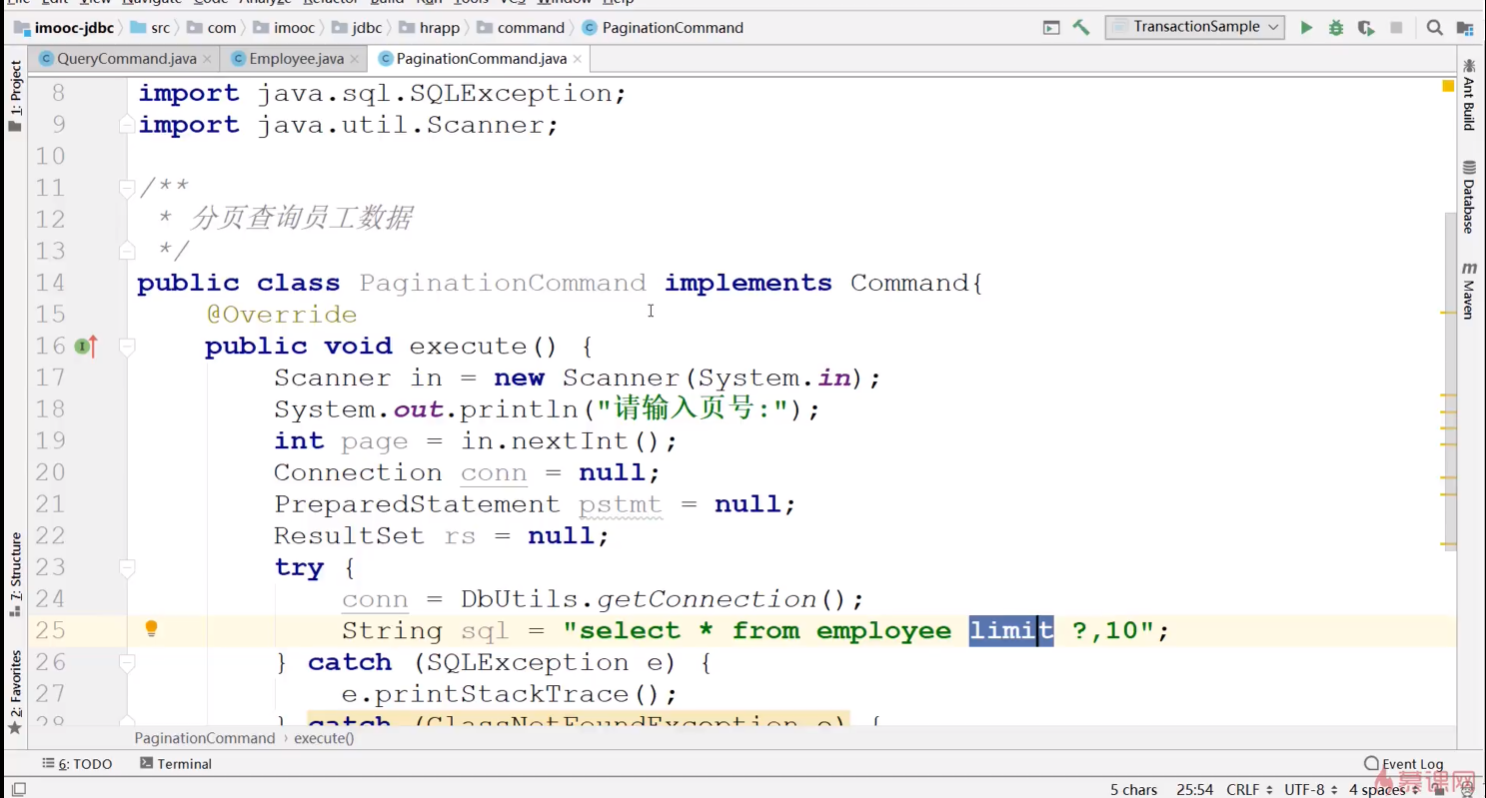The height and width of the screenshot is (798, 1486).
Task: Open the 6: TODO tool window
Action: pyautogui.click(x=78, y=764)
